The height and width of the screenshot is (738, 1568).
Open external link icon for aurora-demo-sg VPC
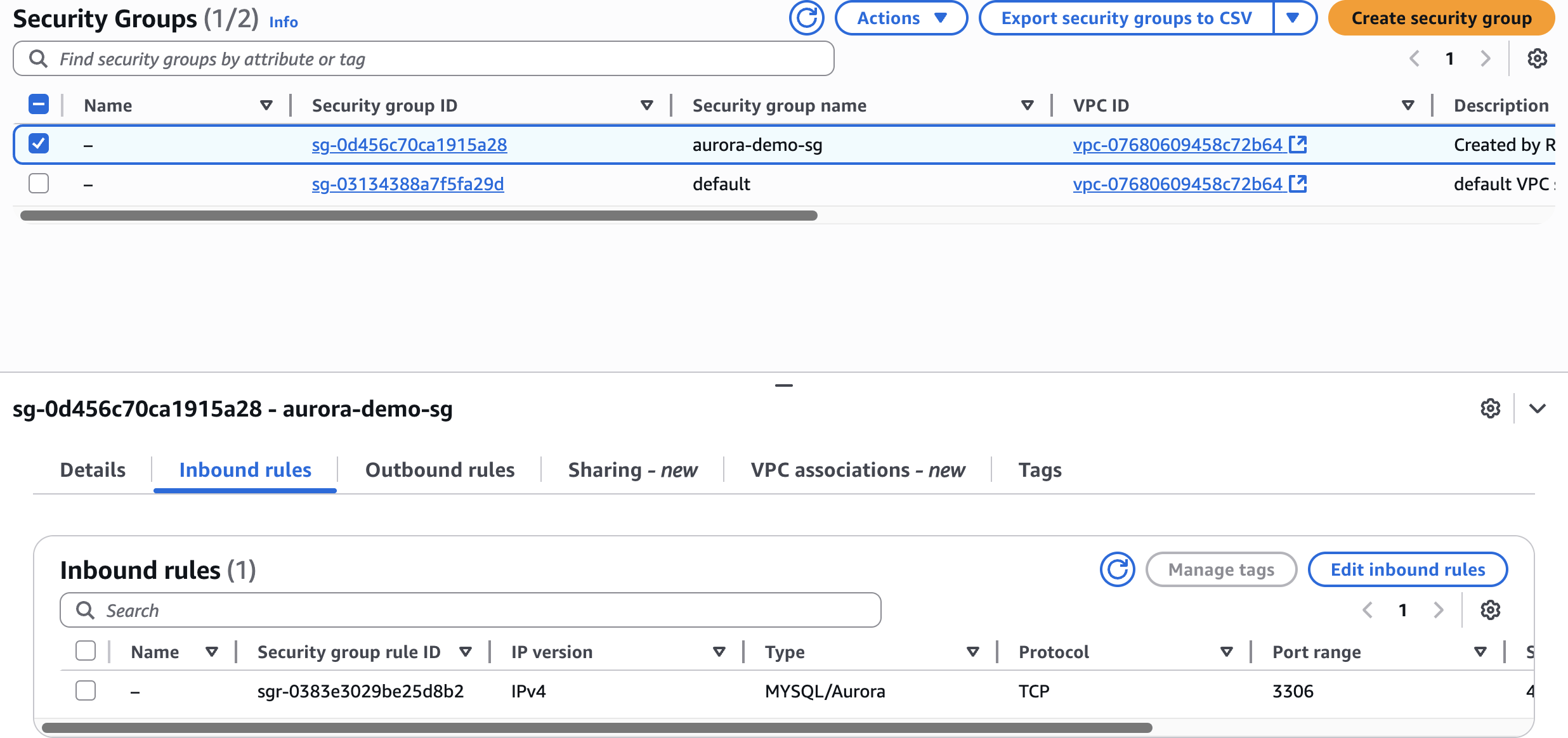[1298, 145]
